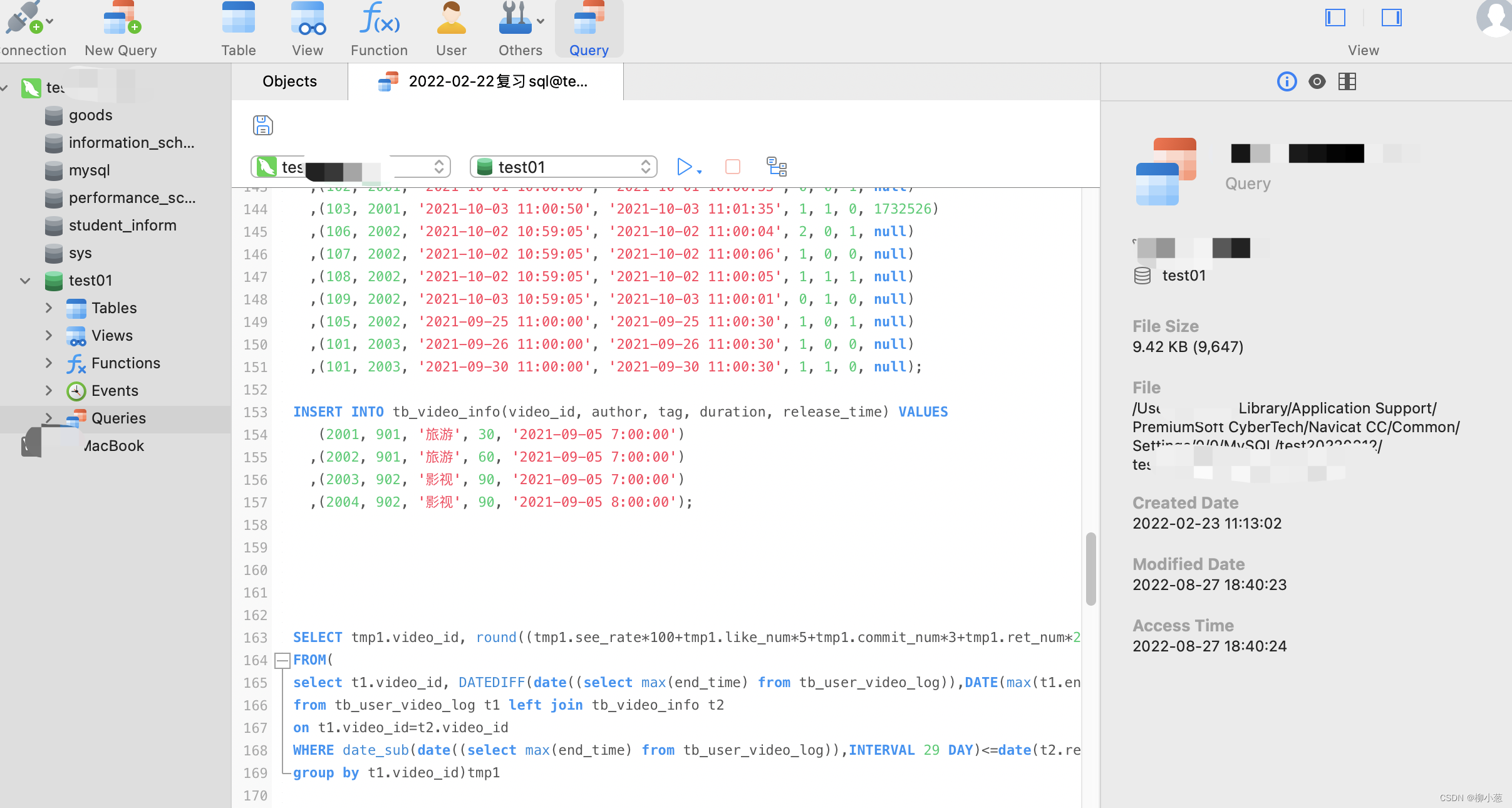Expand the Views tree item
Screen dimensions: 1512x808
pos(48,335)
